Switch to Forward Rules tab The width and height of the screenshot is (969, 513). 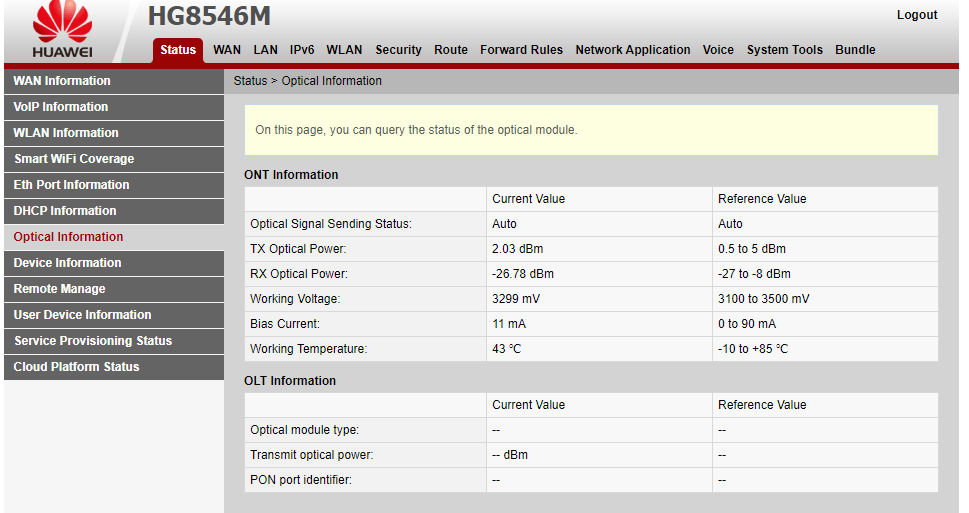521,50
